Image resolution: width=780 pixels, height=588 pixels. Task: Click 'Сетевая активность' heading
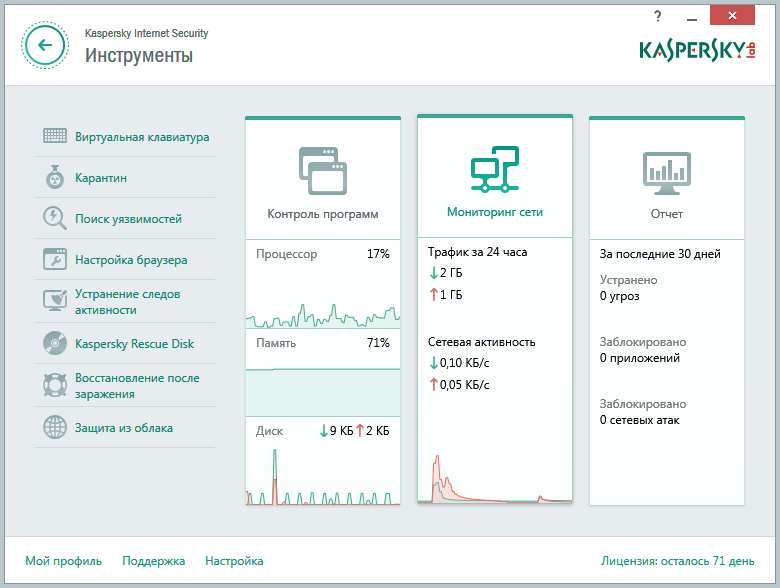point(482,342)
